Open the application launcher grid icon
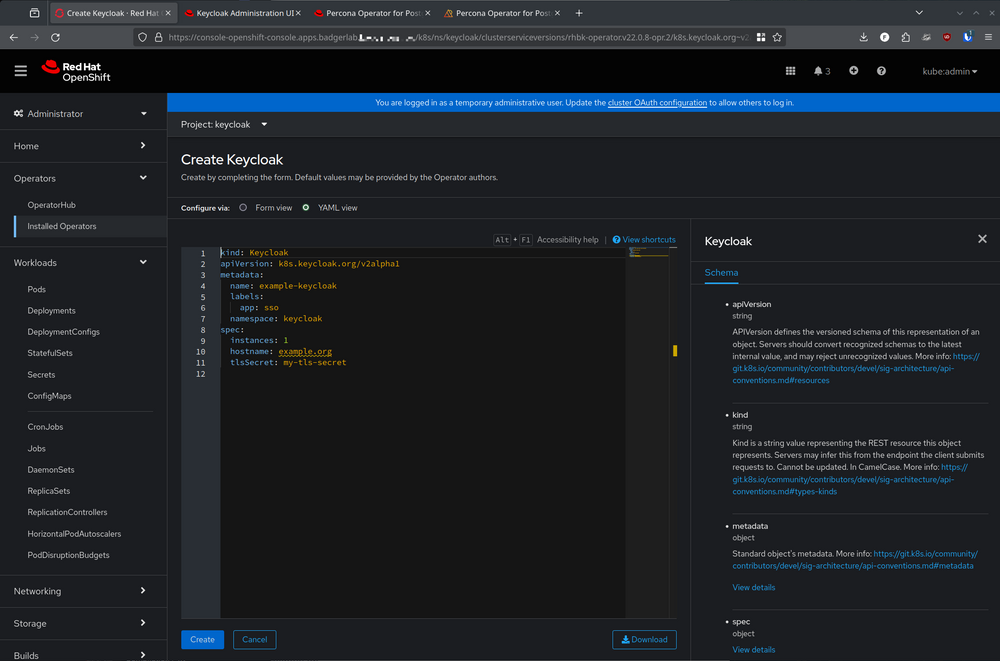The image size is (1000, 661). point(790,71)
